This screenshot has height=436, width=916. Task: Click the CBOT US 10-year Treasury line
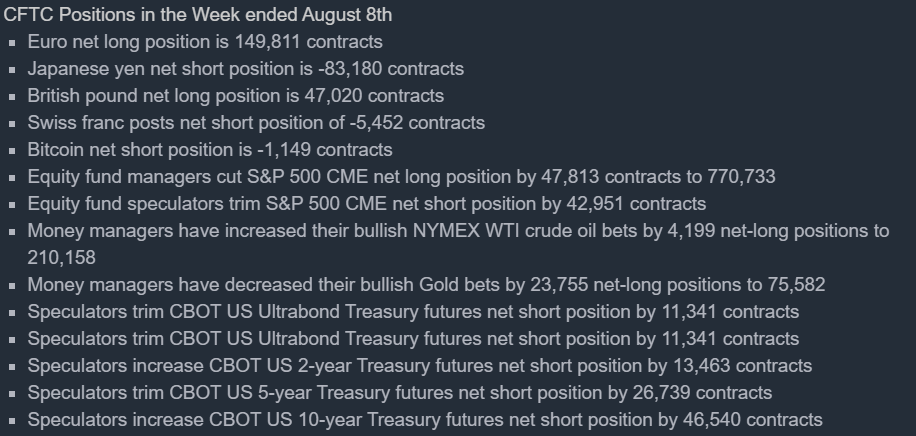[425, 420]
